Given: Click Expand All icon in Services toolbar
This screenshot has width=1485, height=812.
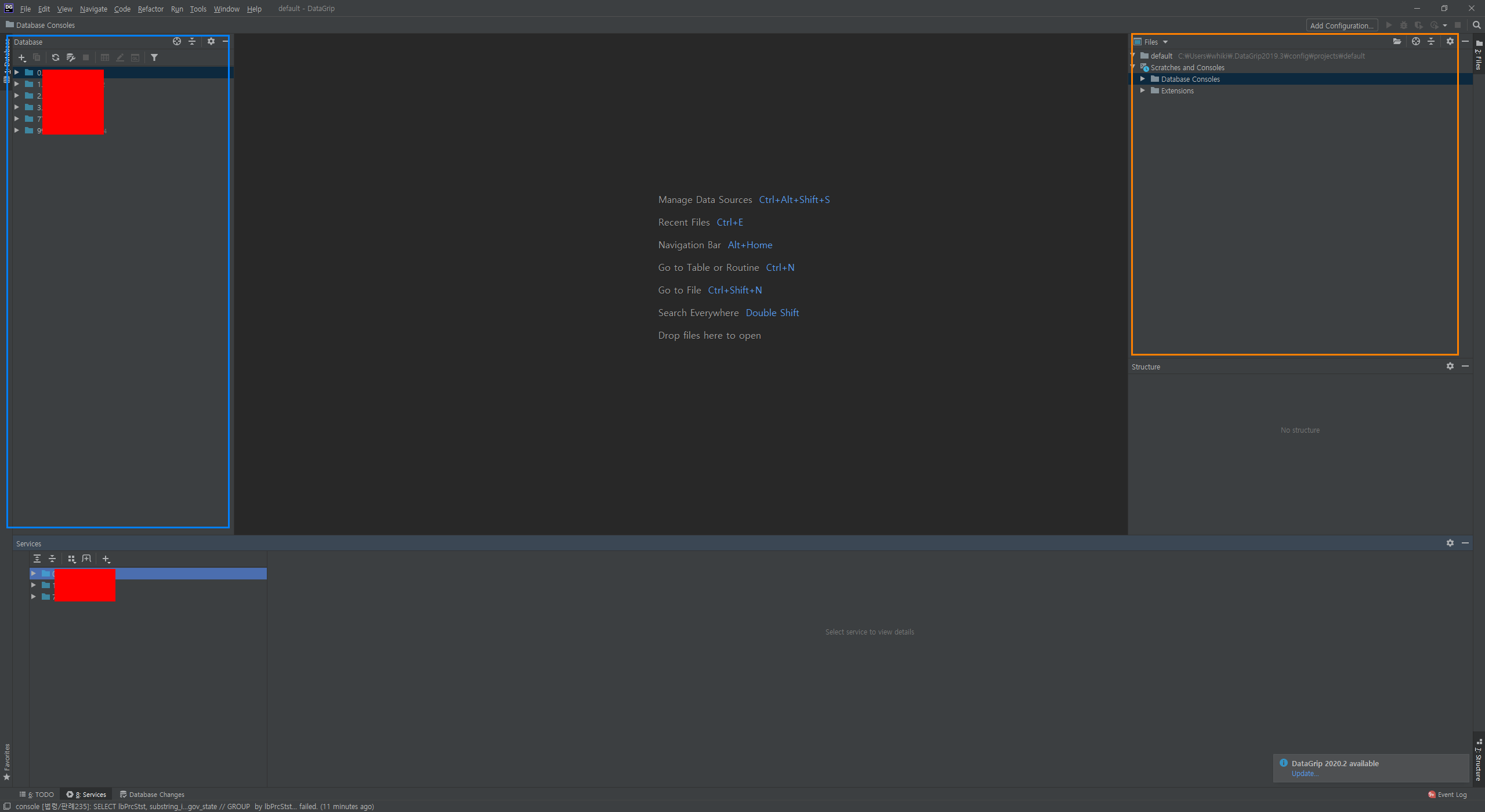Looking at the screenshot, I should tap(37, 559).
